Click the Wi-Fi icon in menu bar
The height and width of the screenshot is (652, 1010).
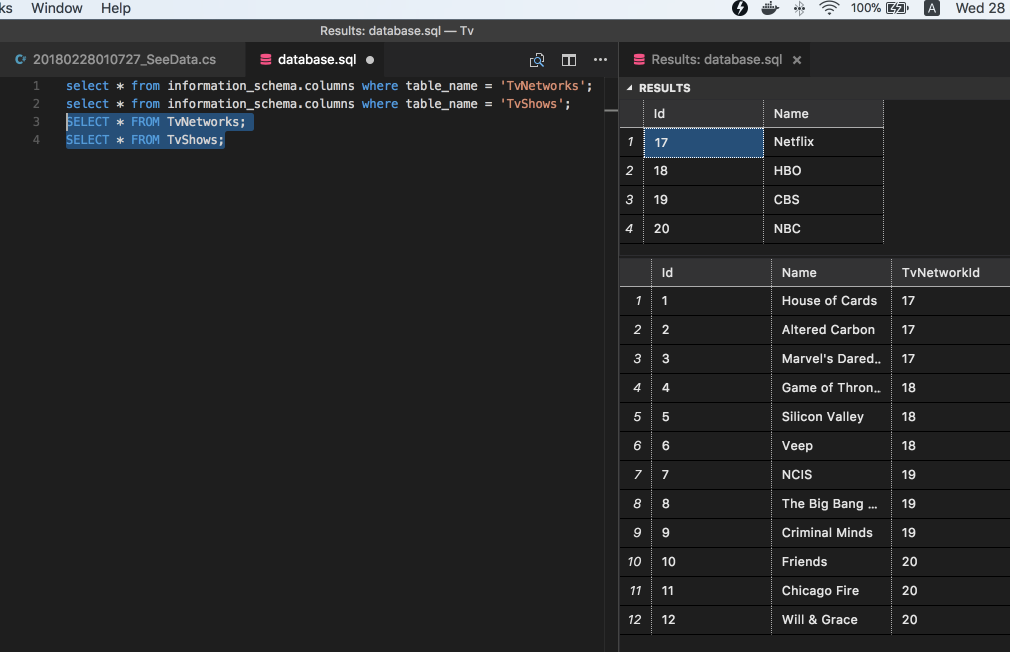point(829,8)
